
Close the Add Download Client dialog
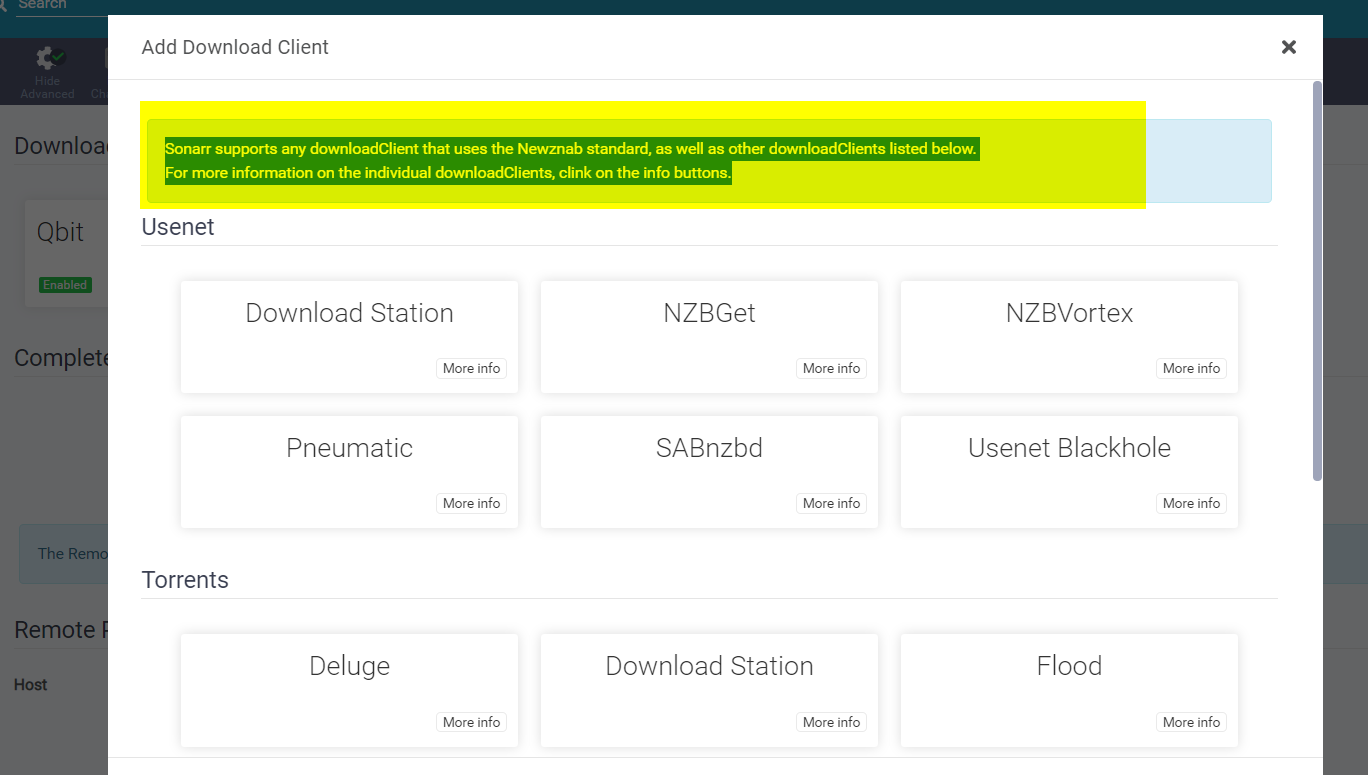1289,47
